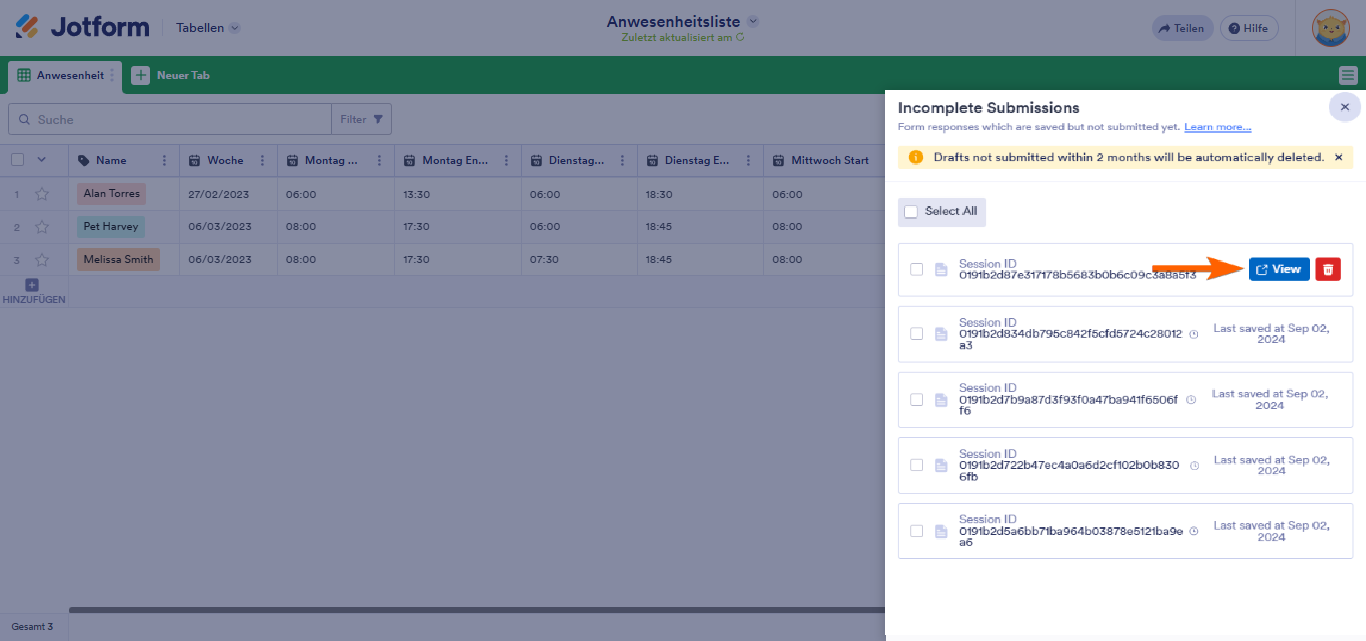Star the Pet Harvey row

tap(42, 227)
